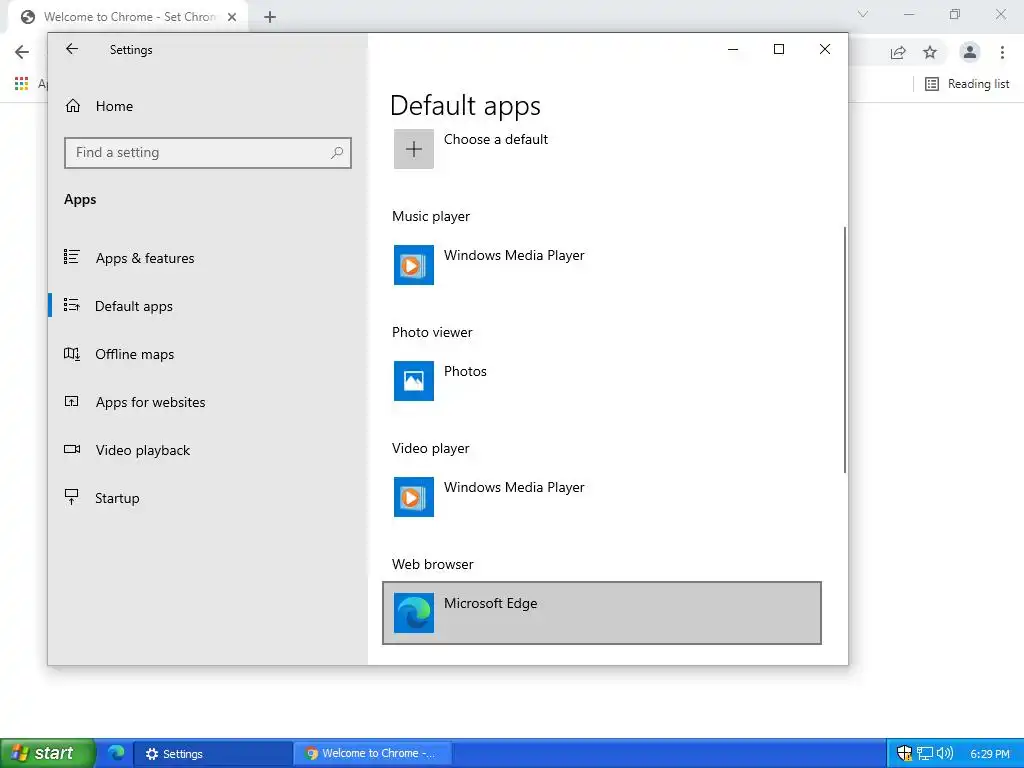Close the Welcome to Chrome tab
The image size is (1024, 768).
(x=232, y=17)
